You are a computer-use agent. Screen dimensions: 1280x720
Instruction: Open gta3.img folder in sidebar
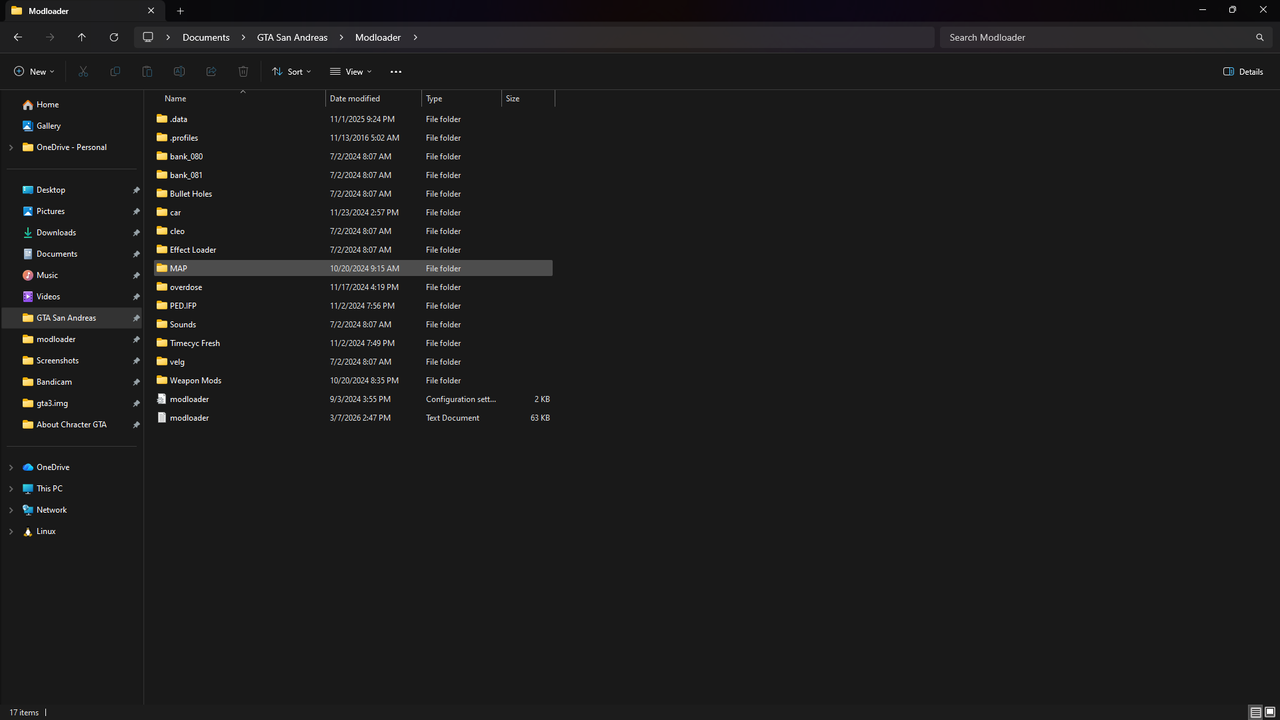click(x=52, y=403)
